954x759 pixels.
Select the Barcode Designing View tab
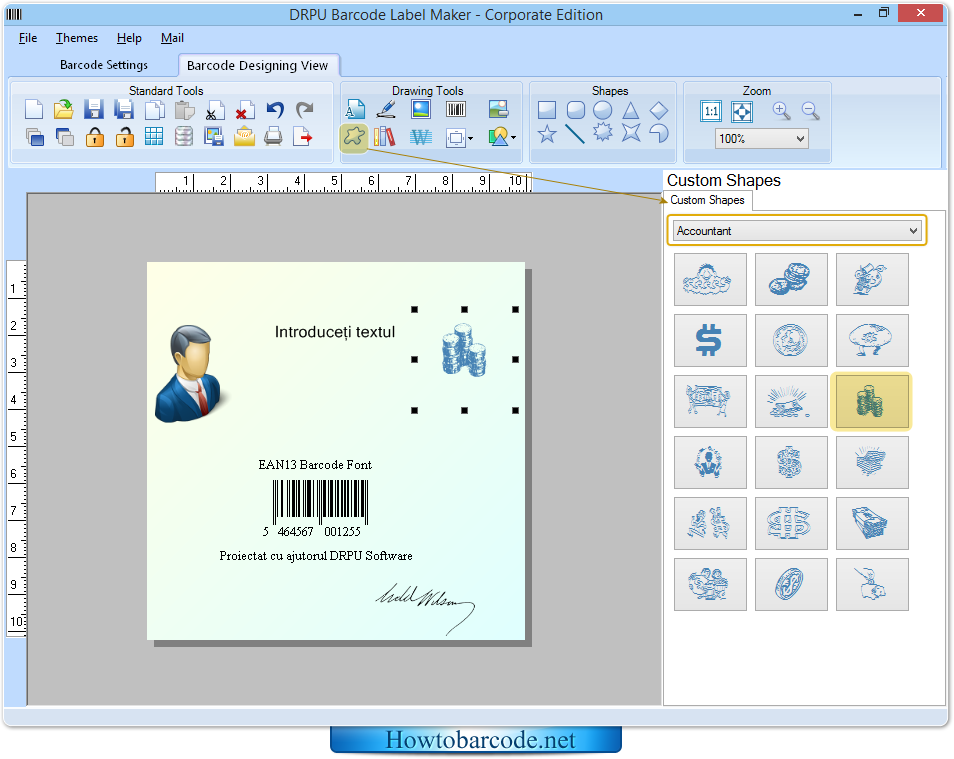tap(258, 65)
